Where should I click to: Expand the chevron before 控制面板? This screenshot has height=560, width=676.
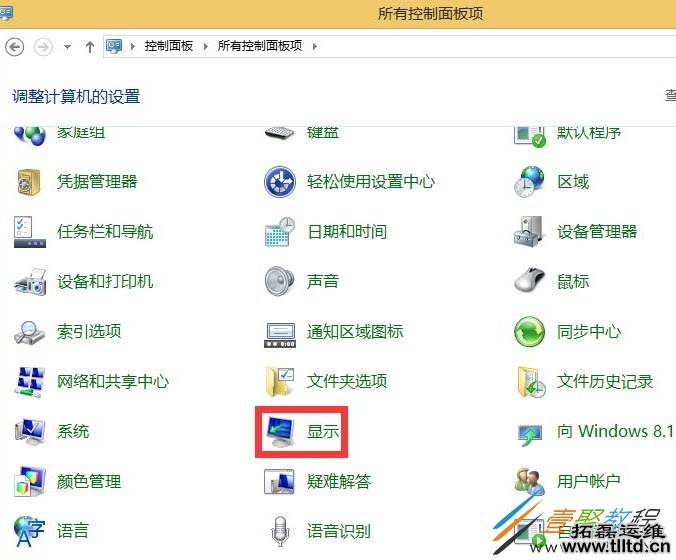[133, 46]
